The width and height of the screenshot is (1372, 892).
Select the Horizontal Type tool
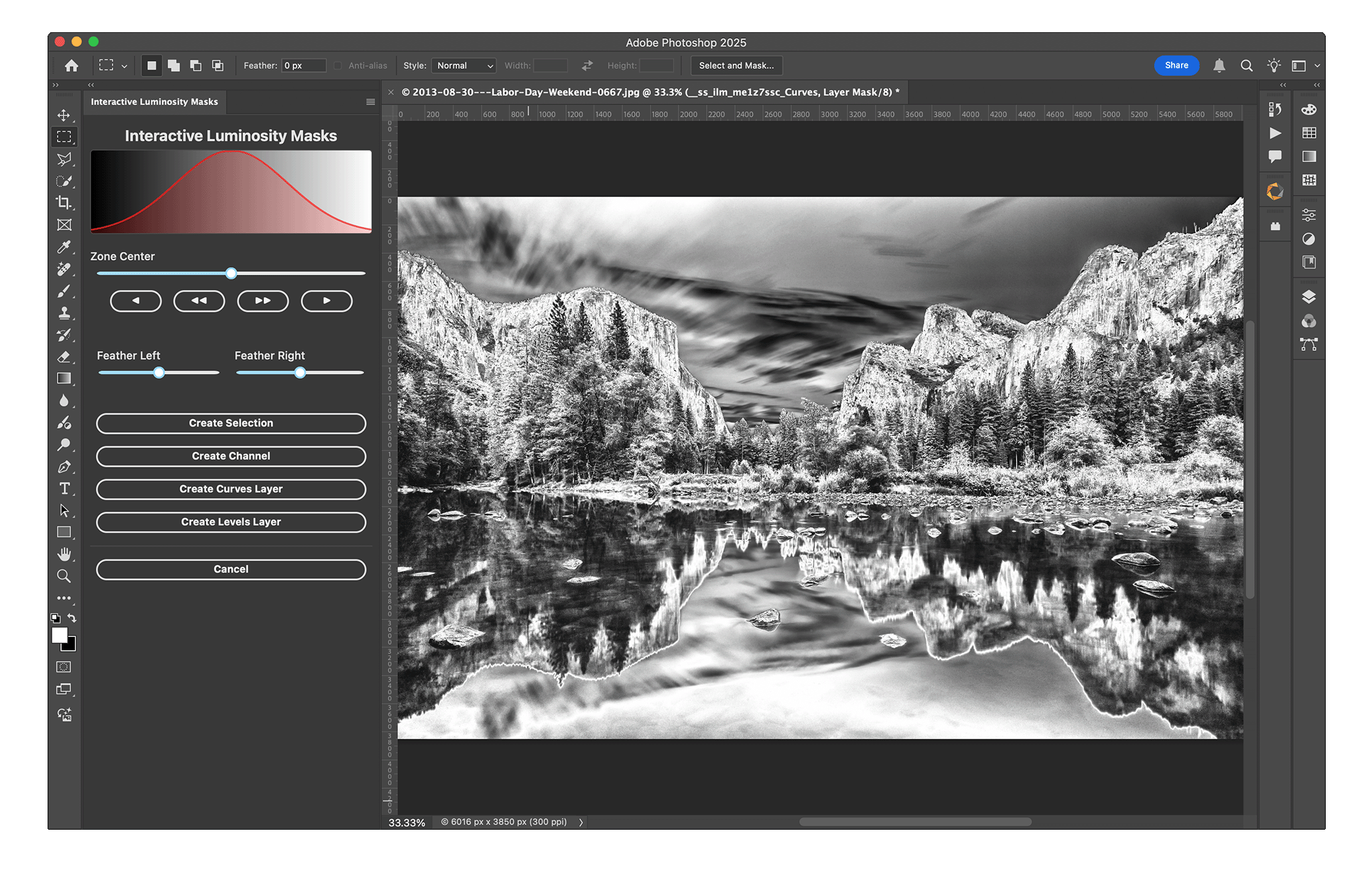[x=64, y=489]
